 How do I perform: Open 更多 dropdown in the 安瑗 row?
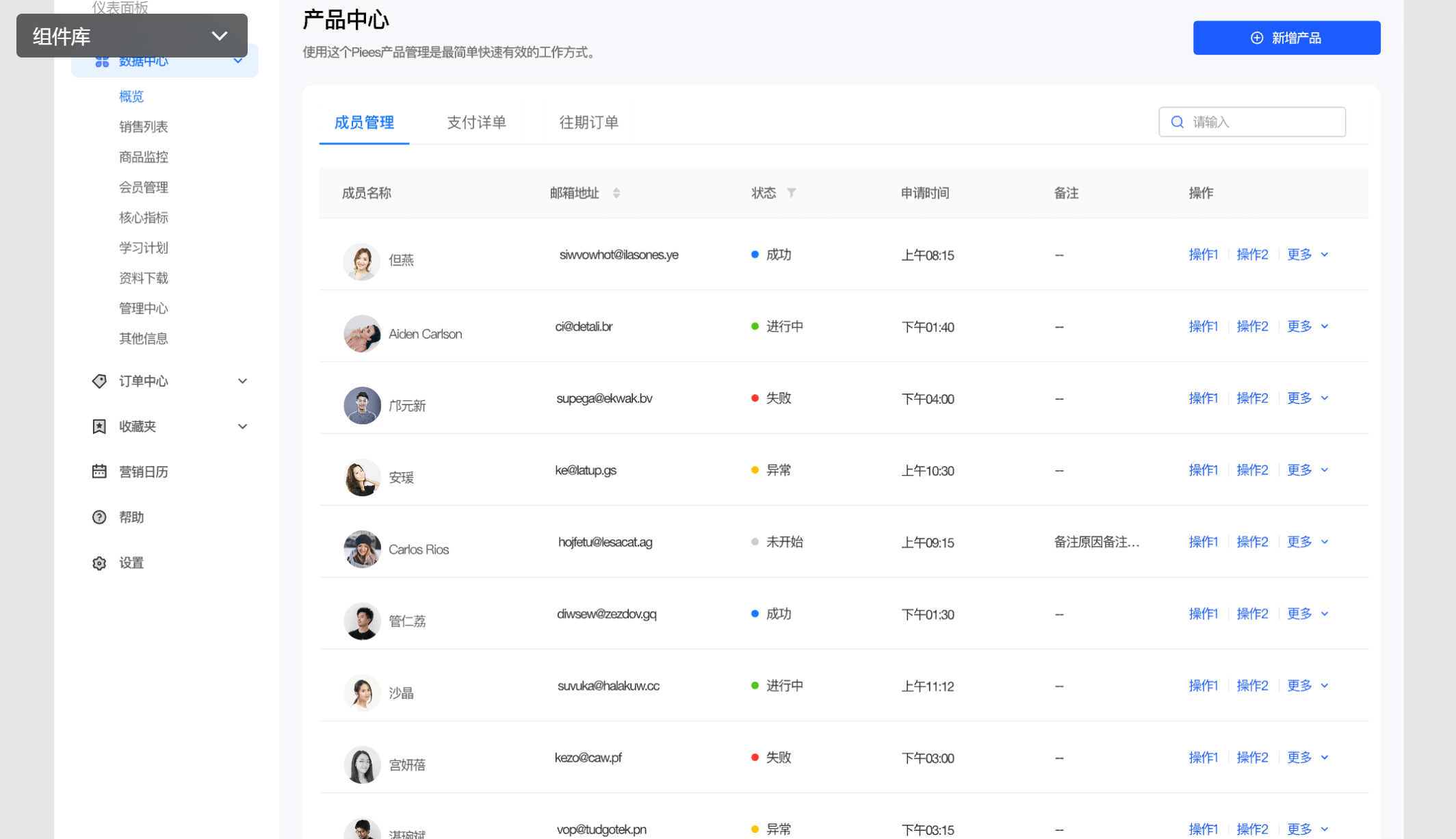(1308, 470)
